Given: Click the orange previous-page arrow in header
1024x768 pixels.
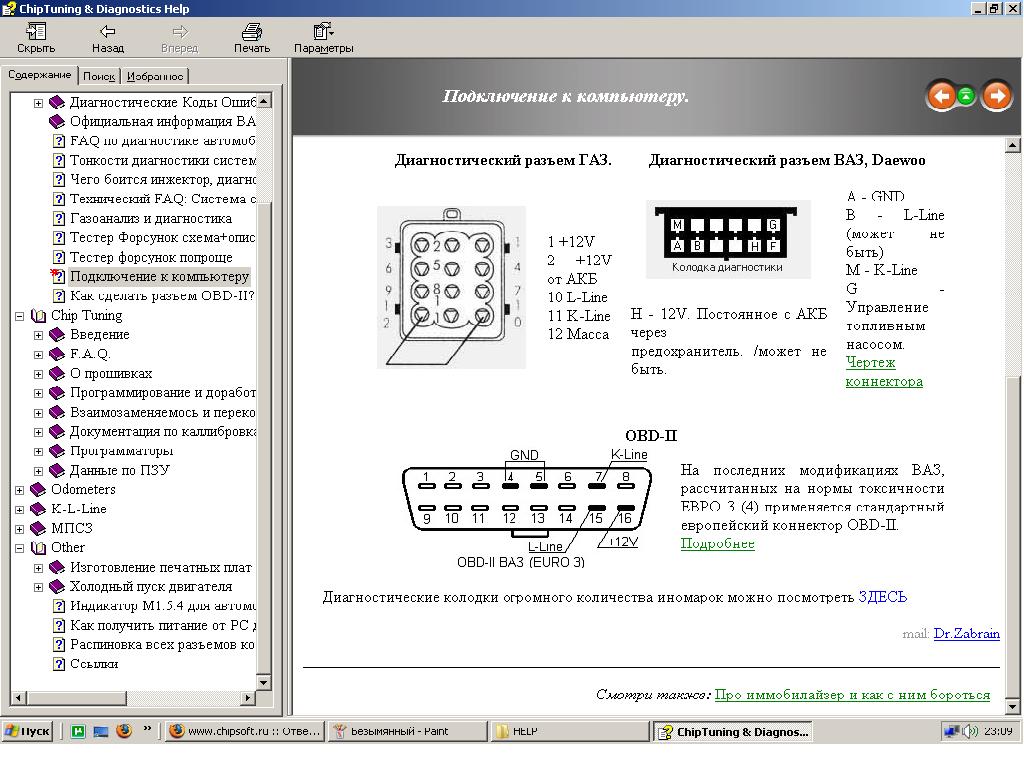Looking at the screenshot, I should pos(941,96).
